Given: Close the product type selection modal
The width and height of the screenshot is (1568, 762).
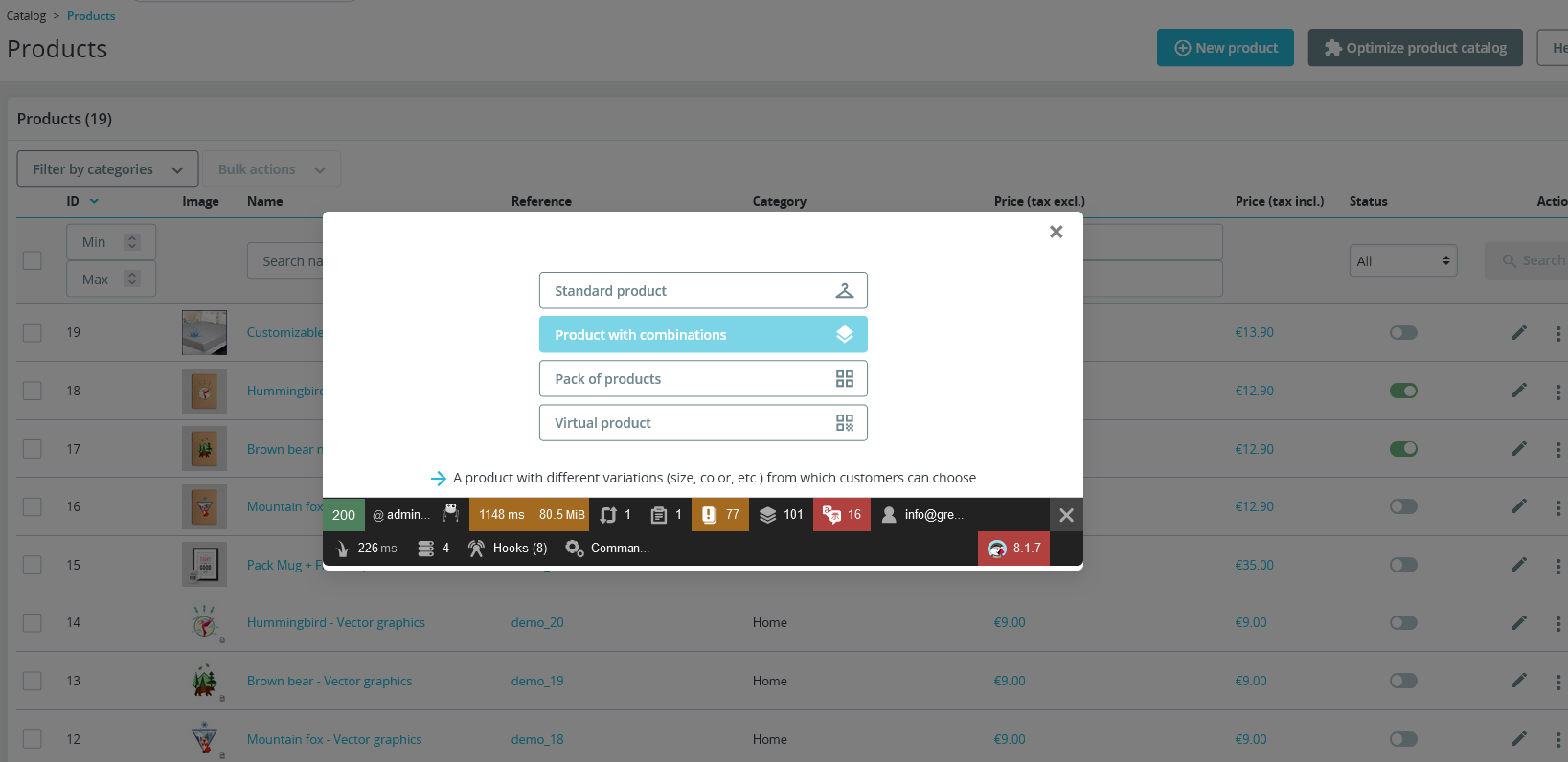Looking at the screenshot, I should click(x=1056, y=232).
